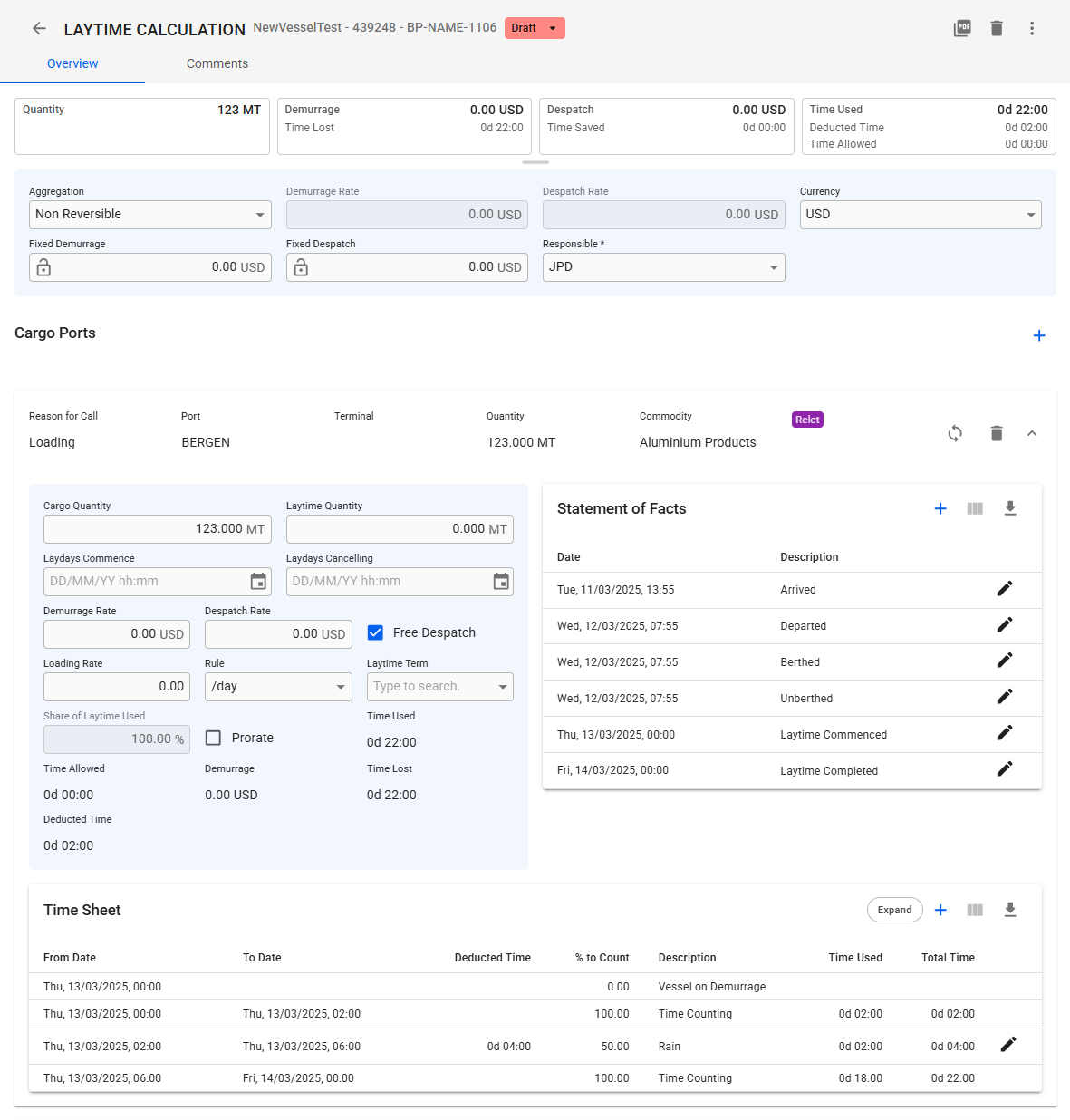The height and width of the screenshot is (1120, 1070).
Task: Edit the Laytime Commenced fact entry
Action: [1004, 733]
